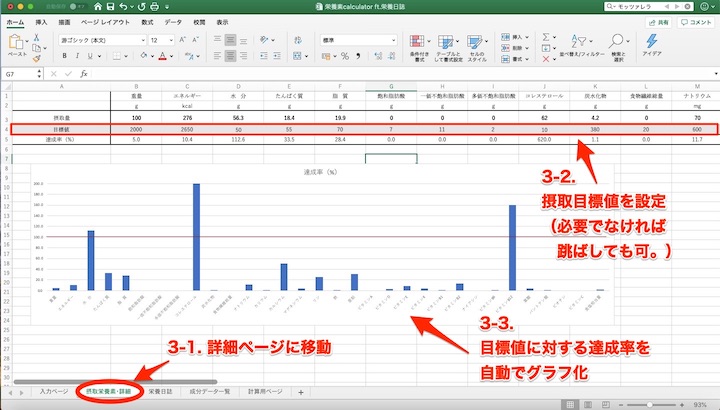Open テーブルとして書式設定 table formatting
Viewport: 720px width, 410px height.
pos(448,48)
